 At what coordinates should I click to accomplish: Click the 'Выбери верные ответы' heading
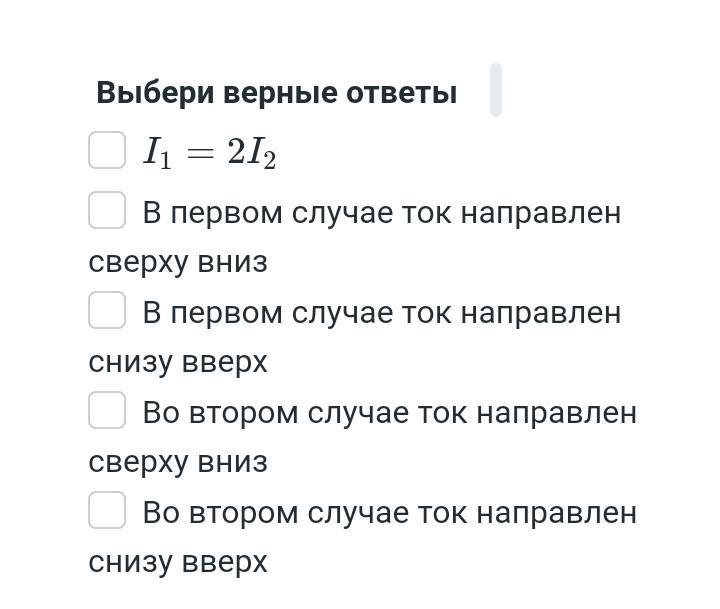[276, 93]
